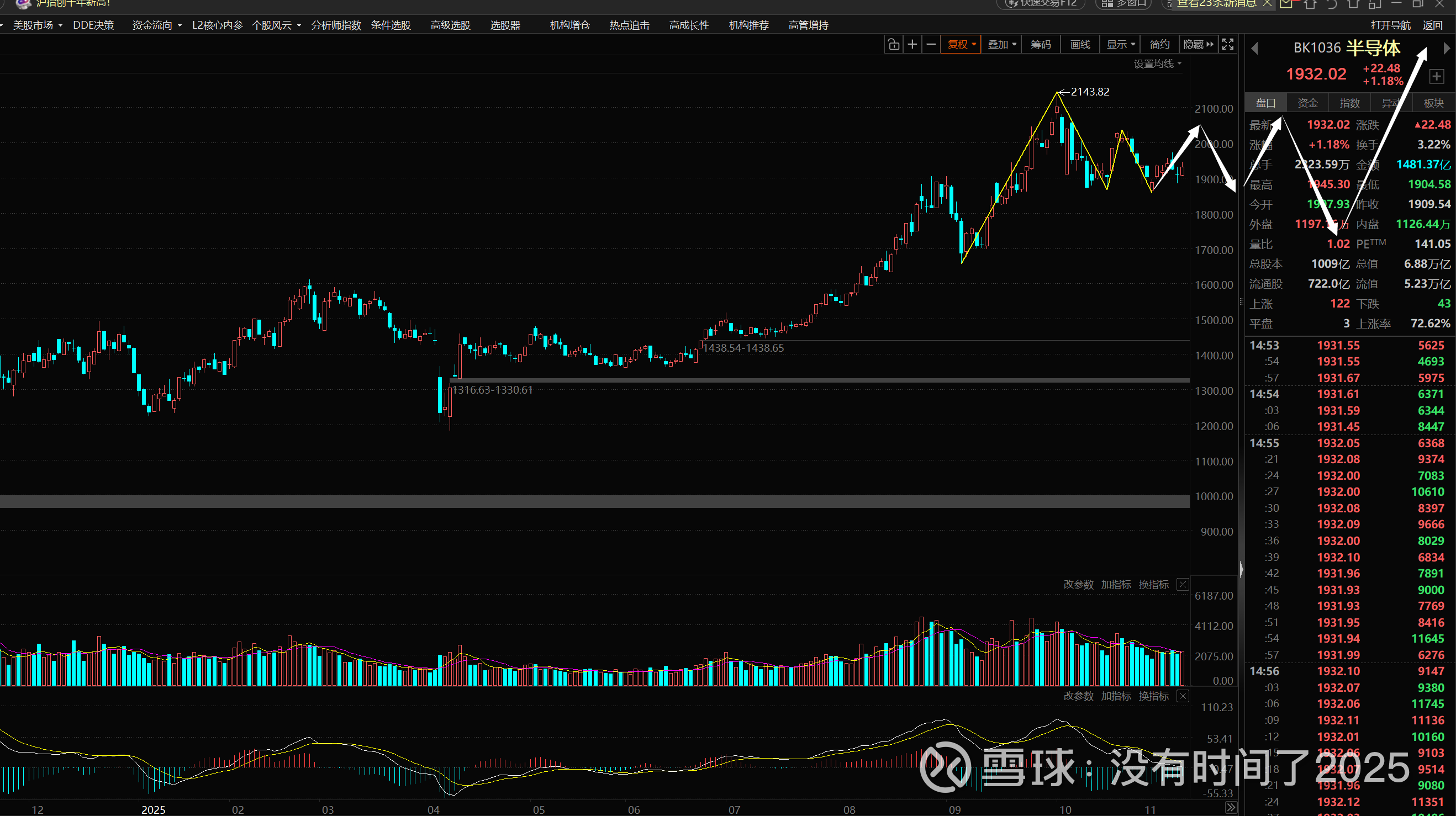Viewport: 1456px width, 816px height.
Task: Go to previous sector with left arrow
Action: [x=1255, y=49]
